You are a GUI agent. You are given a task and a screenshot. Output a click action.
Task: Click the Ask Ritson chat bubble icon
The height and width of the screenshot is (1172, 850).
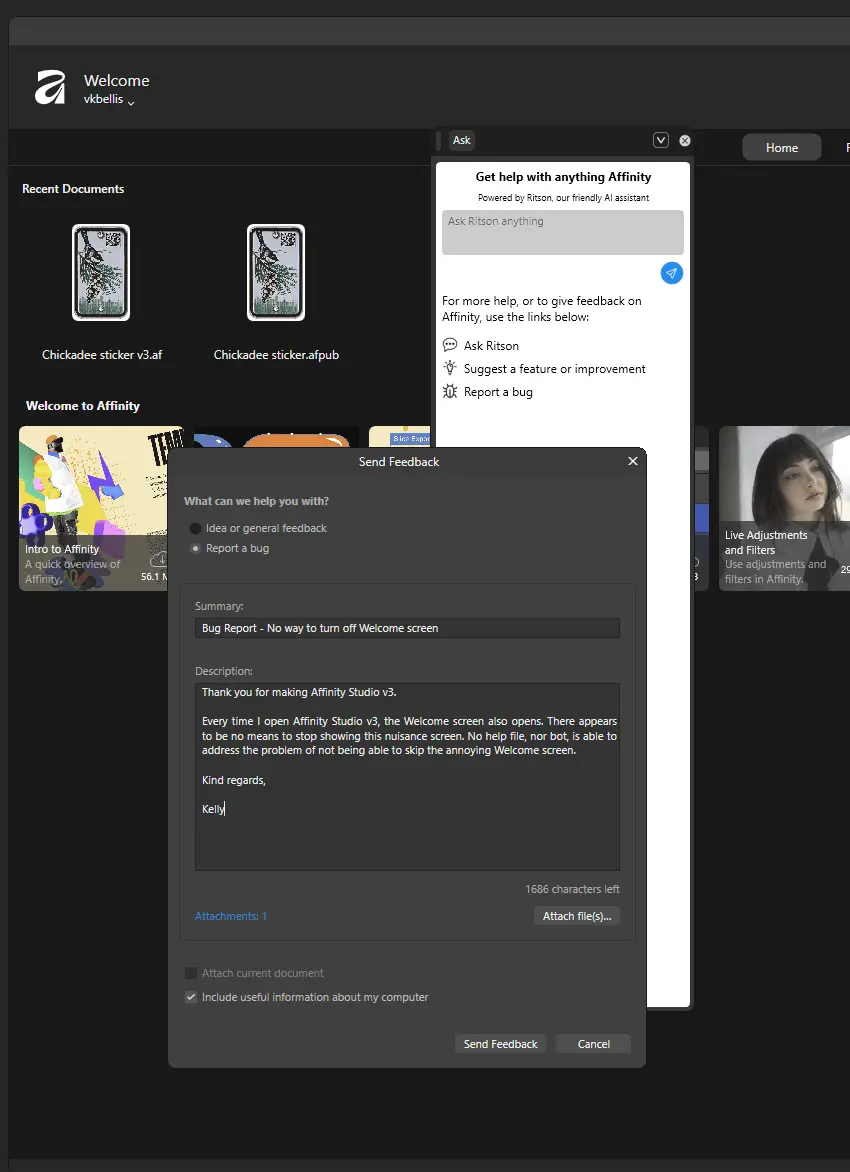(x=450, y=345)
